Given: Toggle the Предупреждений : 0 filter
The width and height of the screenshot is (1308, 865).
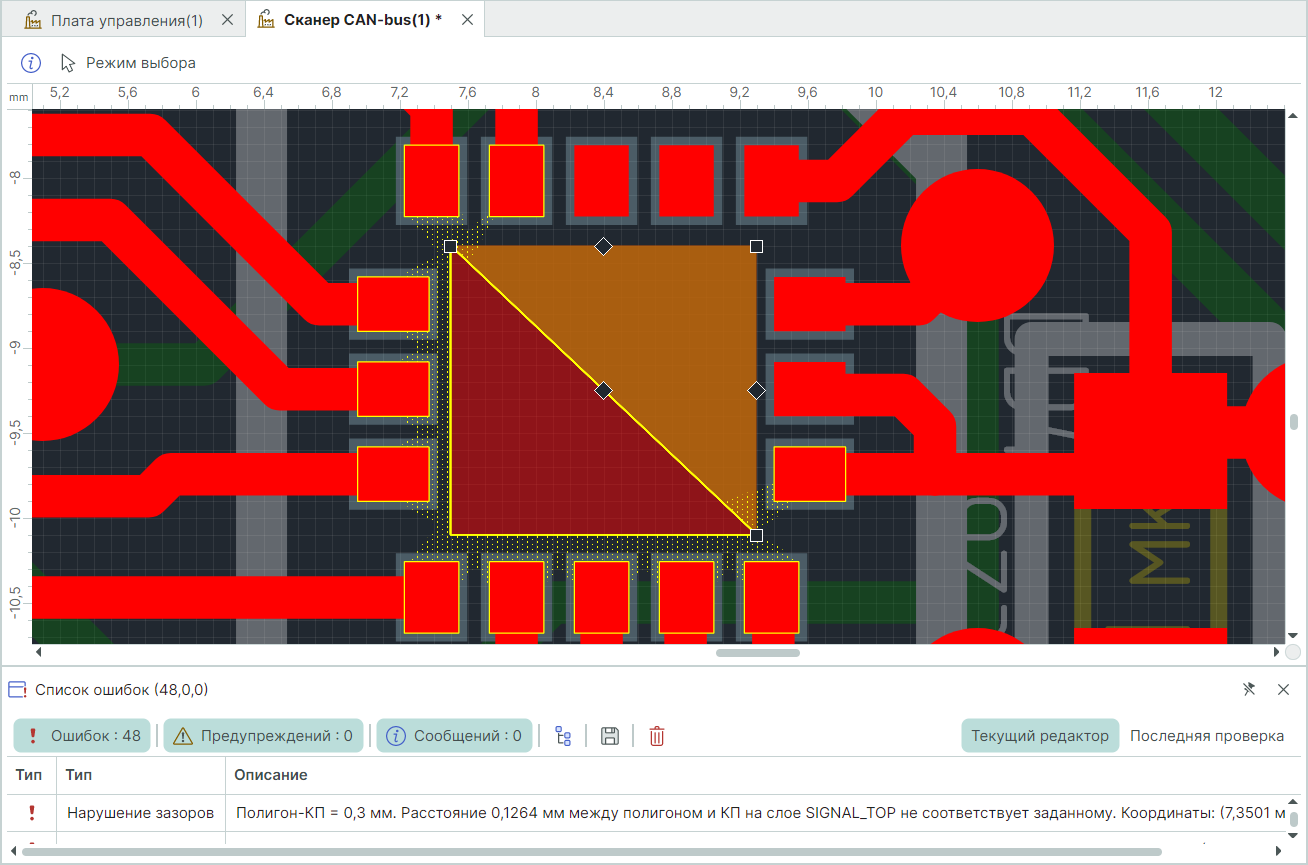Looking at the screenshot, I should [264, 736].
